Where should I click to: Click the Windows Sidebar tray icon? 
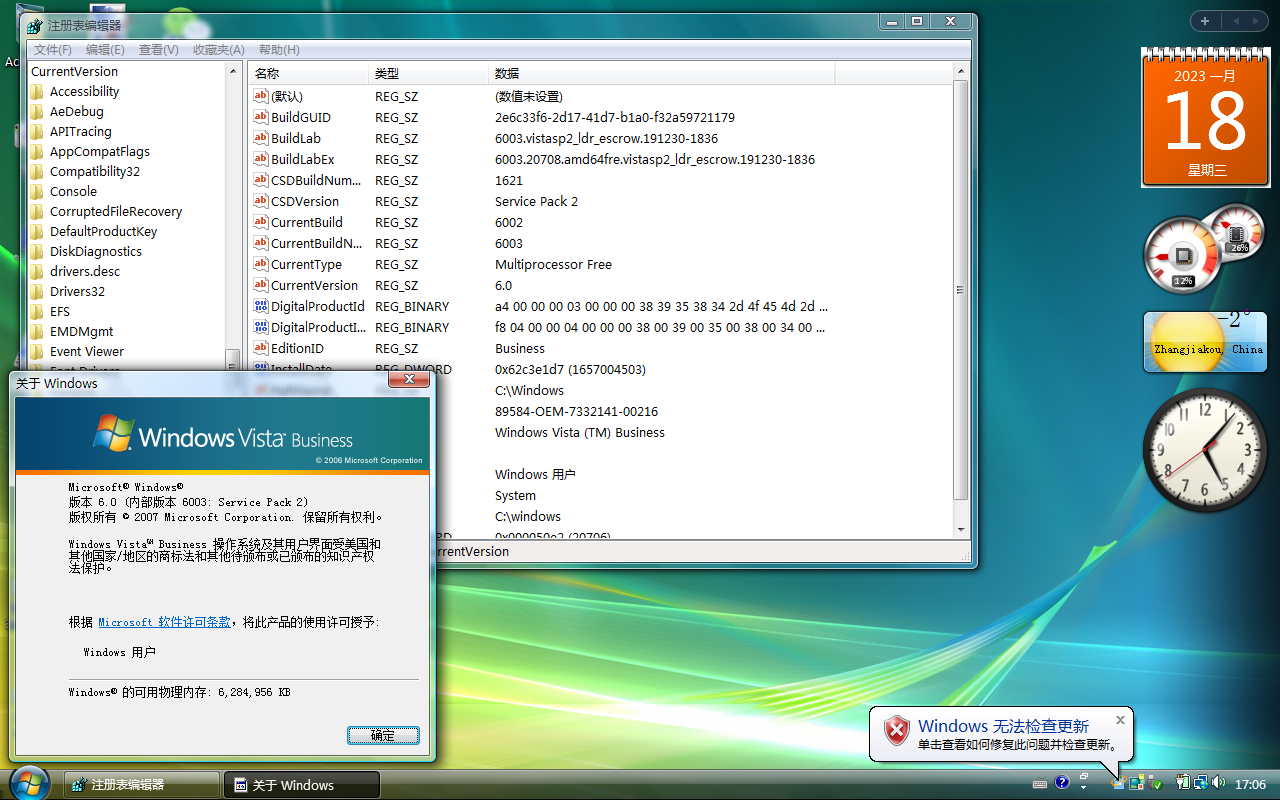pos(1137,783)
